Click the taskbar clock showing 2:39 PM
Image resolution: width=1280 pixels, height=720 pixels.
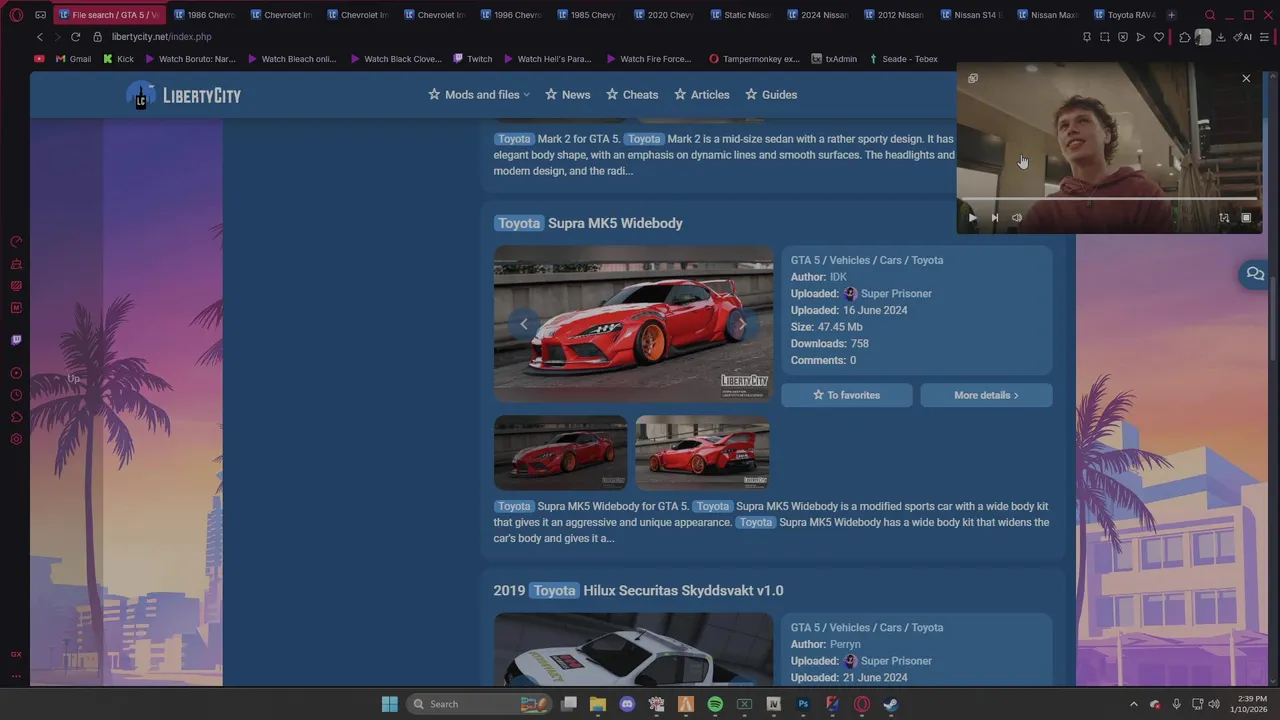click(x=1251, y=704)
